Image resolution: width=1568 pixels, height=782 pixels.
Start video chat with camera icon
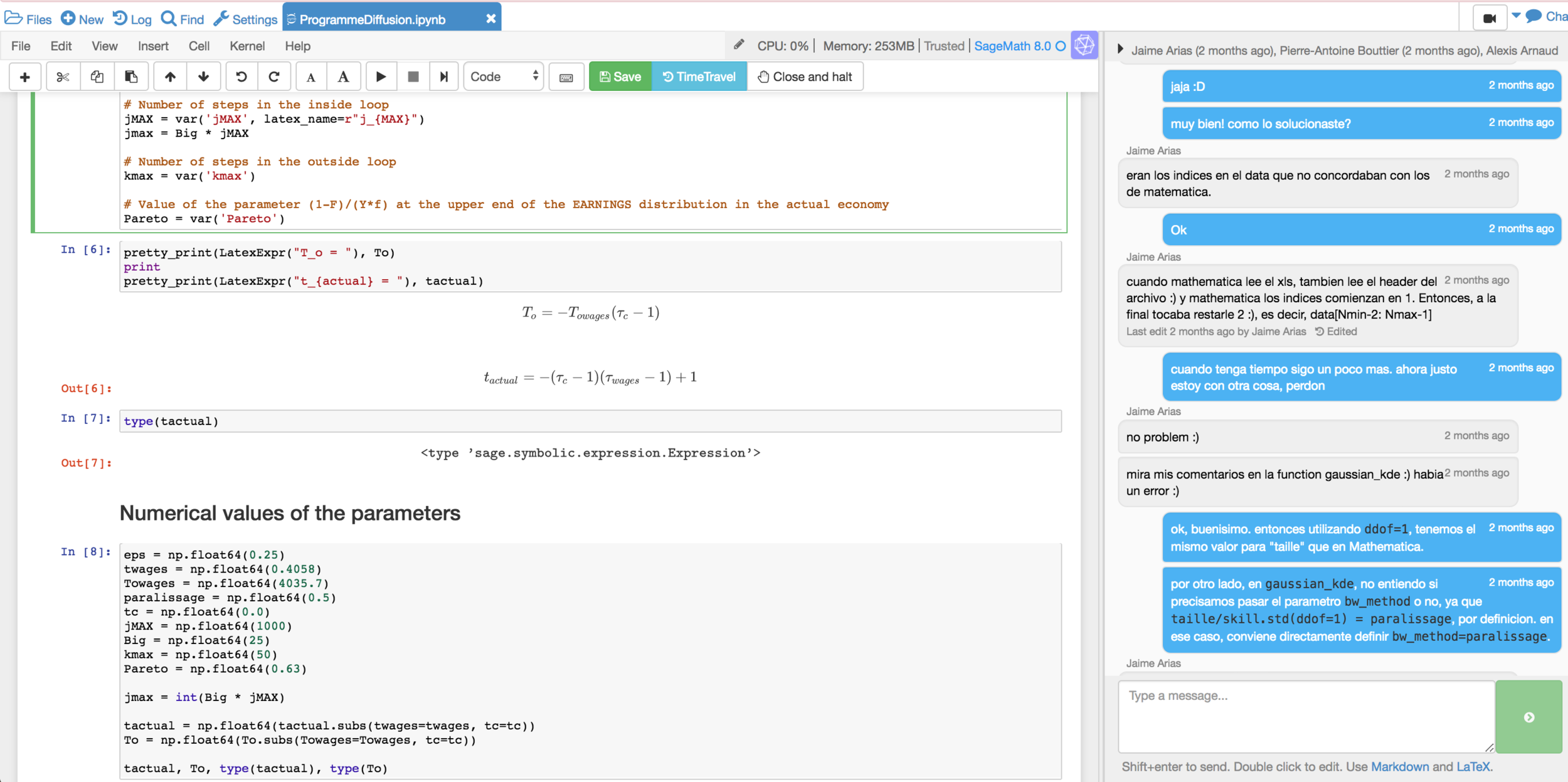tap(1489, 18)
